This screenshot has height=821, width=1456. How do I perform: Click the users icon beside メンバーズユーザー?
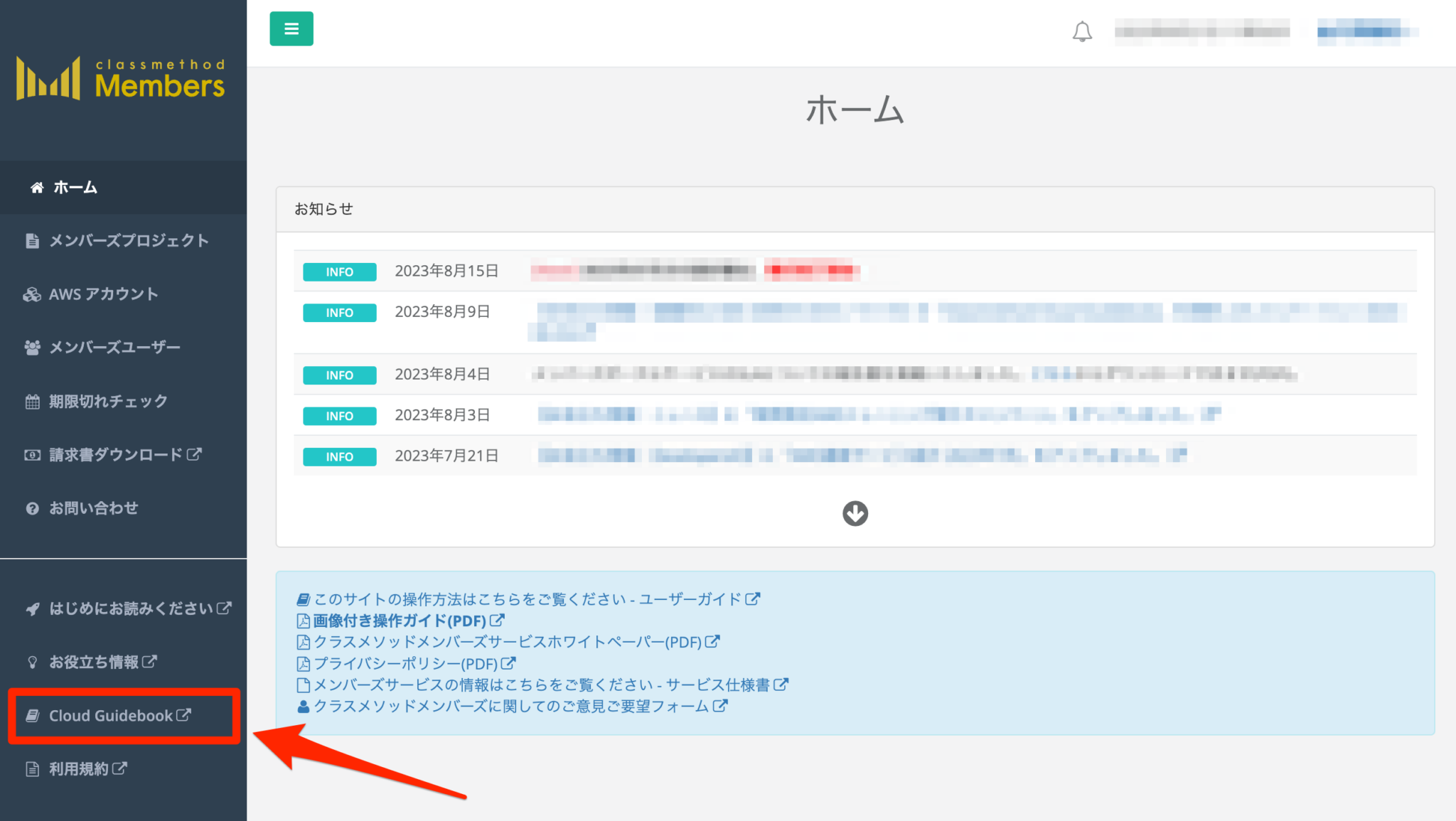pos(31,348)
